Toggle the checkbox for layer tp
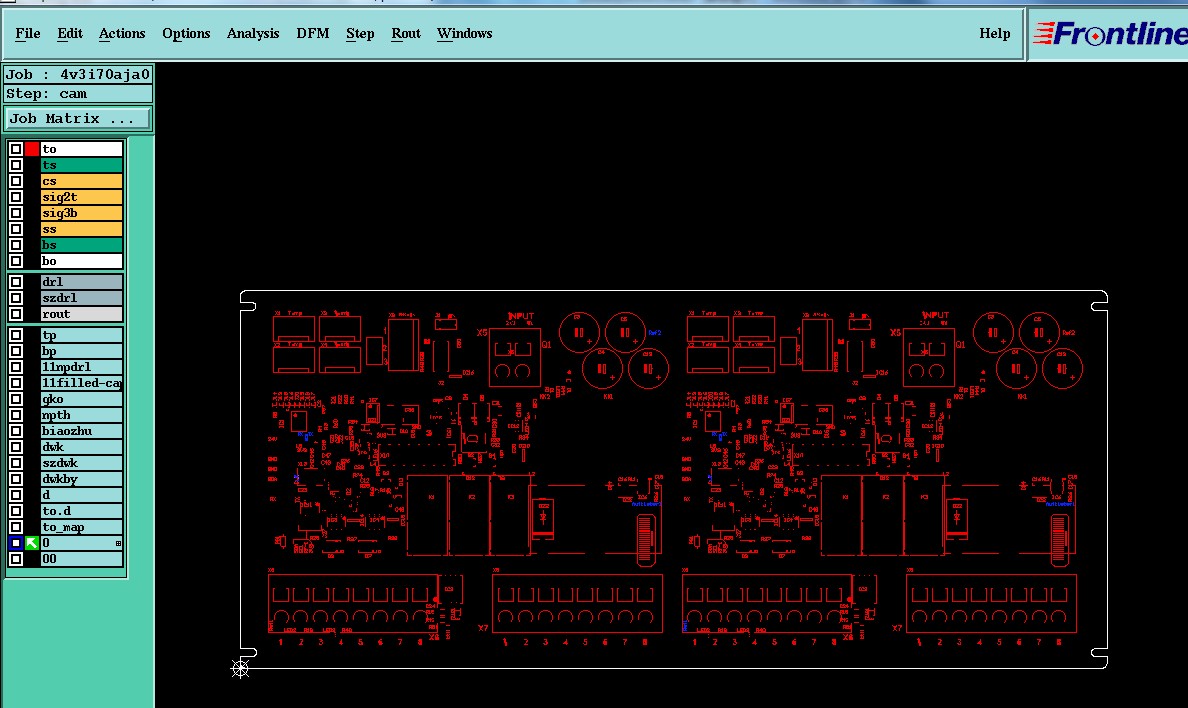 (16, 334)
